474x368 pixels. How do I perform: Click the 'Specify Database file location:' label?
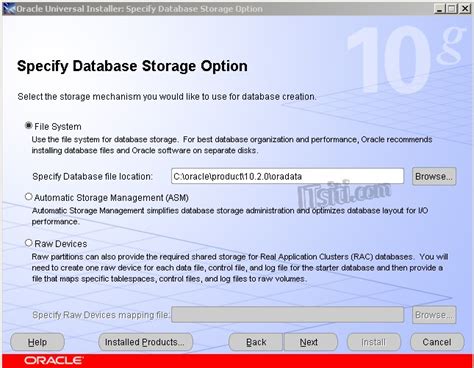tap(92, 176)
